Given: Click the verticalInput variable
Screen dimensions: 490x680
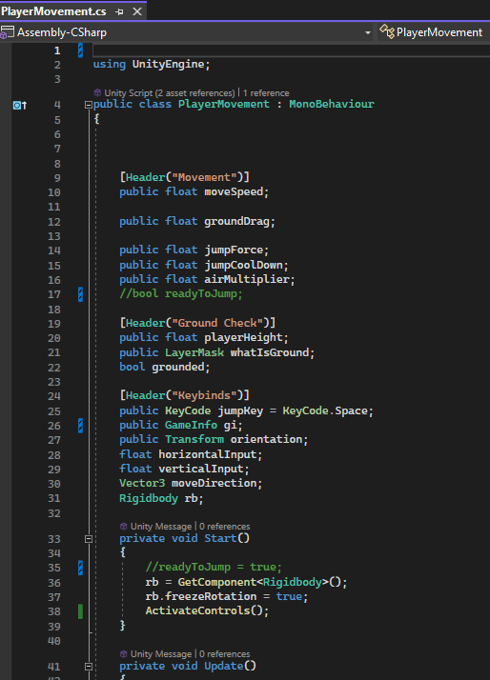Looking at the screenshot, I should point(201,469).
